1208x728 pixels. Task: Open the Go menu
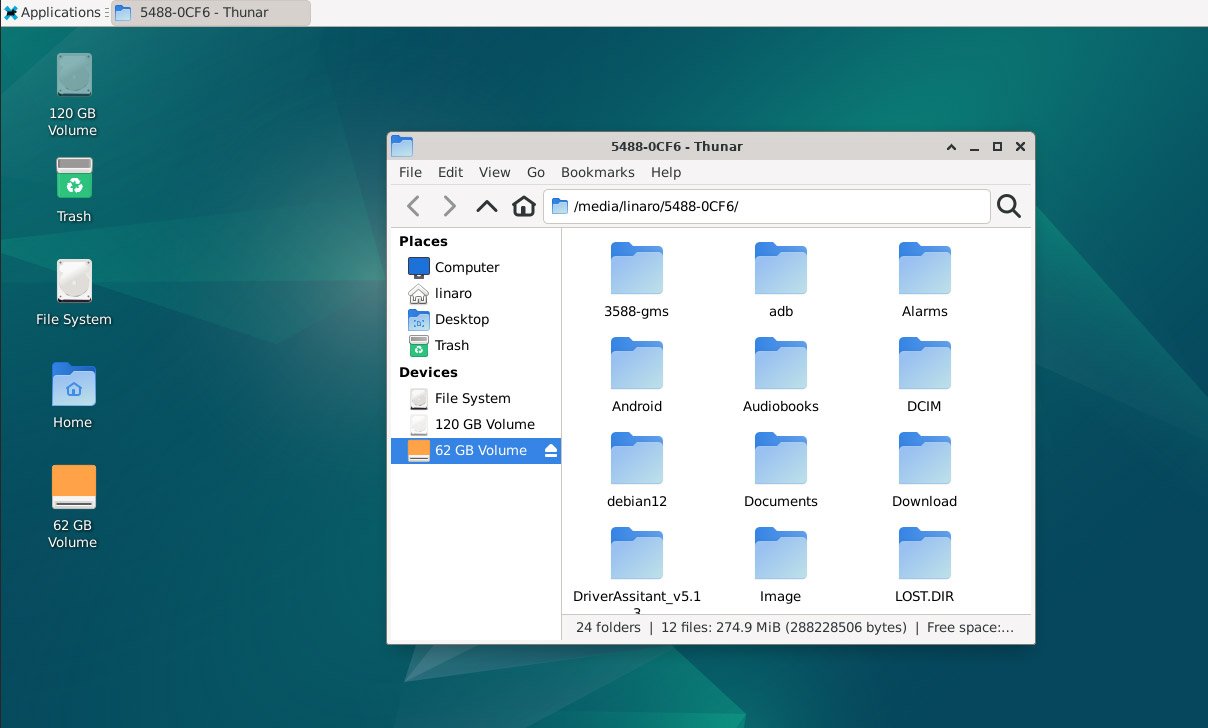coord(535,172)
